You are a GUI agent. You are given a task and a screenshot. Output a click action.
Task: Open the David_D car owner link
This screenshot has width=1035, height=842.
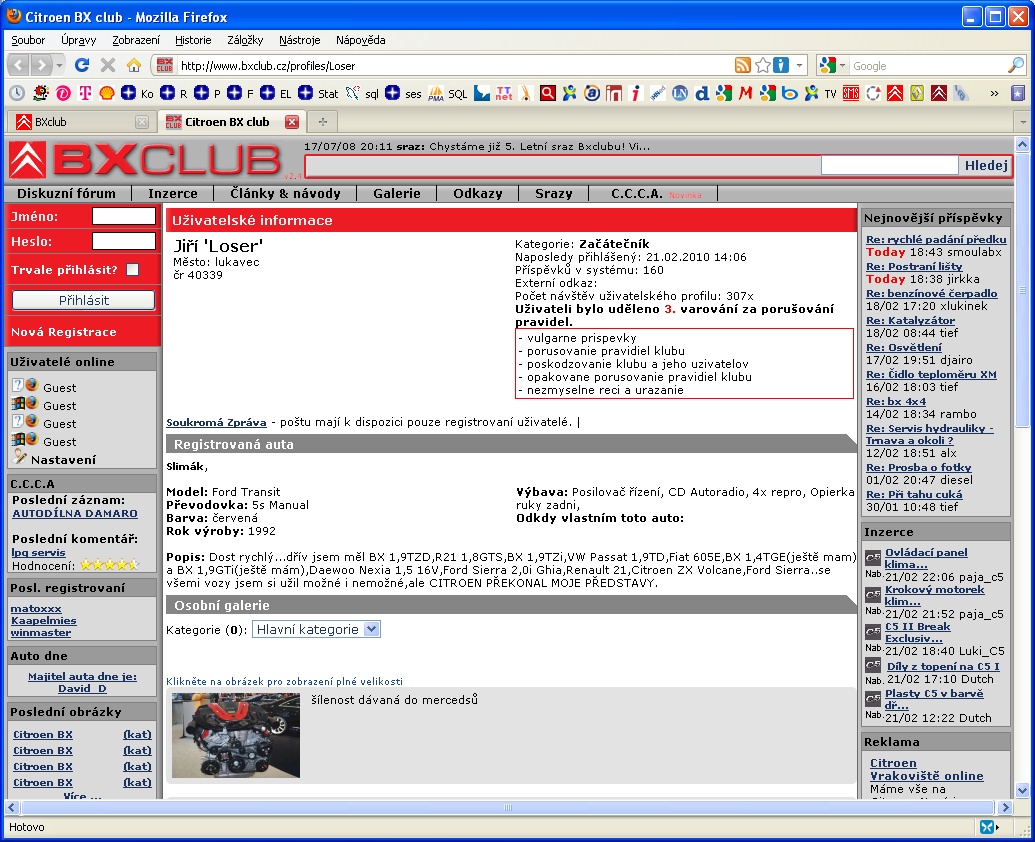[x=83, y=688]
